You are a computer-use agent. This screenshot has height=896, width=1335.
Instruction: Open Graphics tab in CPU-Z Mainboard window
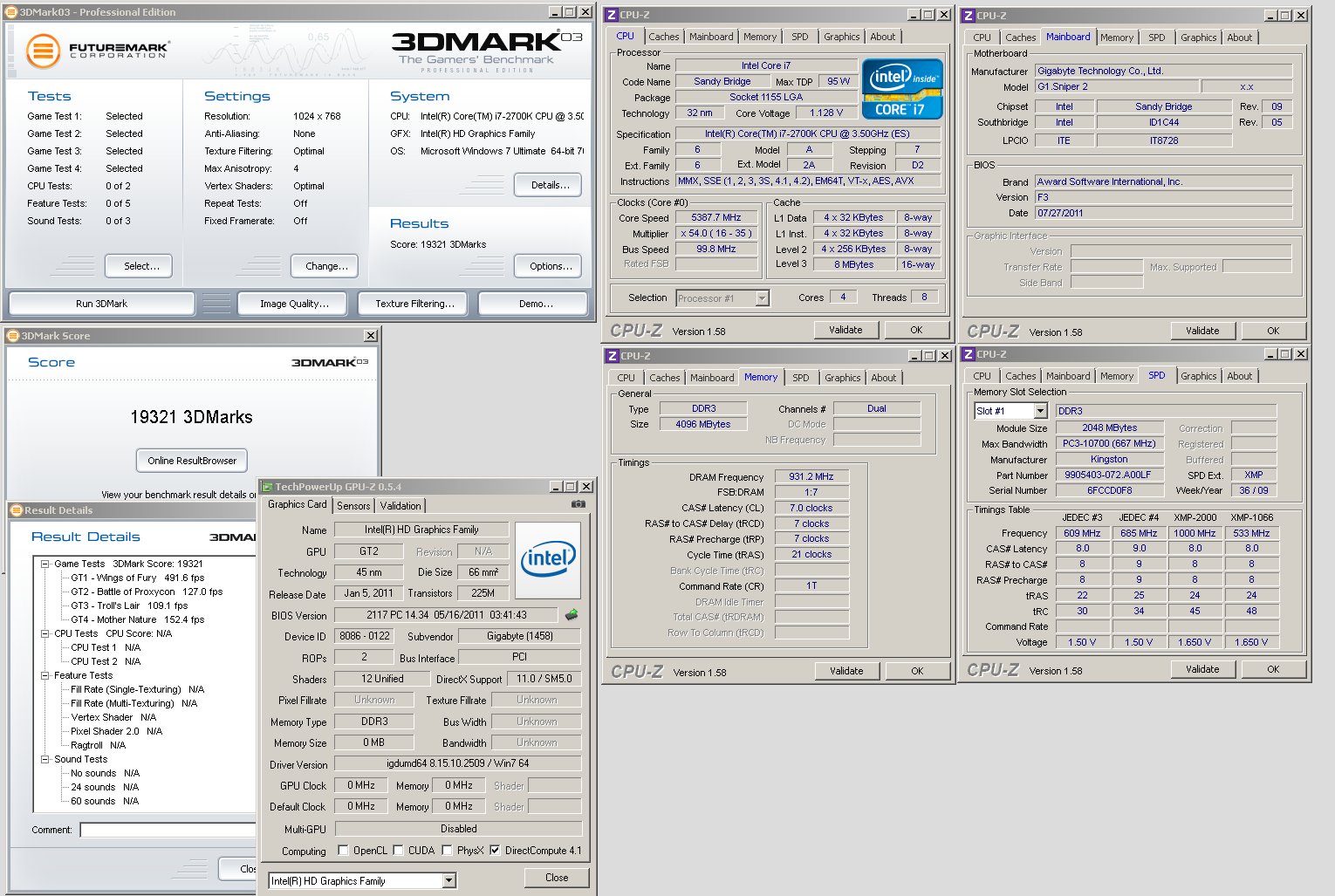click(1198, 38)
